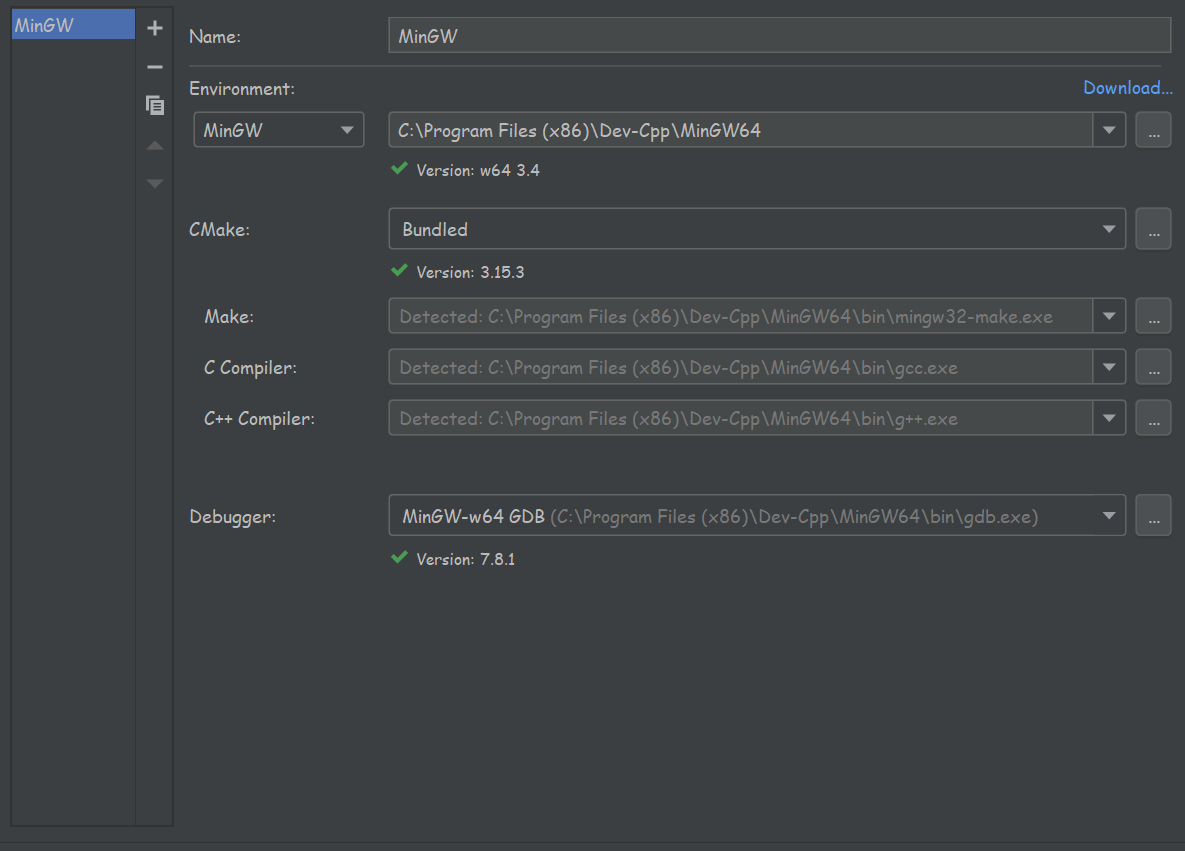Click the Name input field
Viewport: 1185px width, 851px height.
click(x=780, y=36)
